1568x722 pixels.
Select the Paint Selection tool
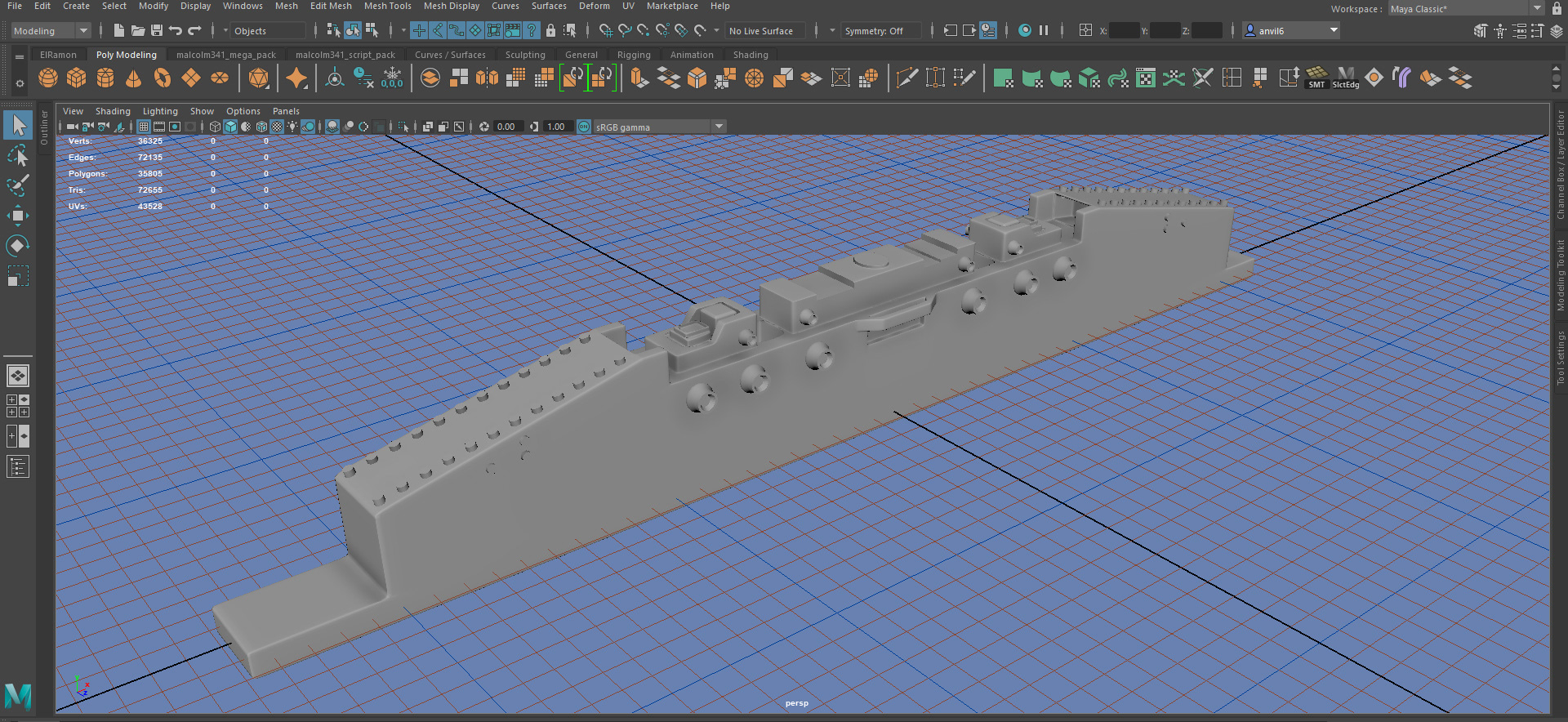(x=17, y=185)
